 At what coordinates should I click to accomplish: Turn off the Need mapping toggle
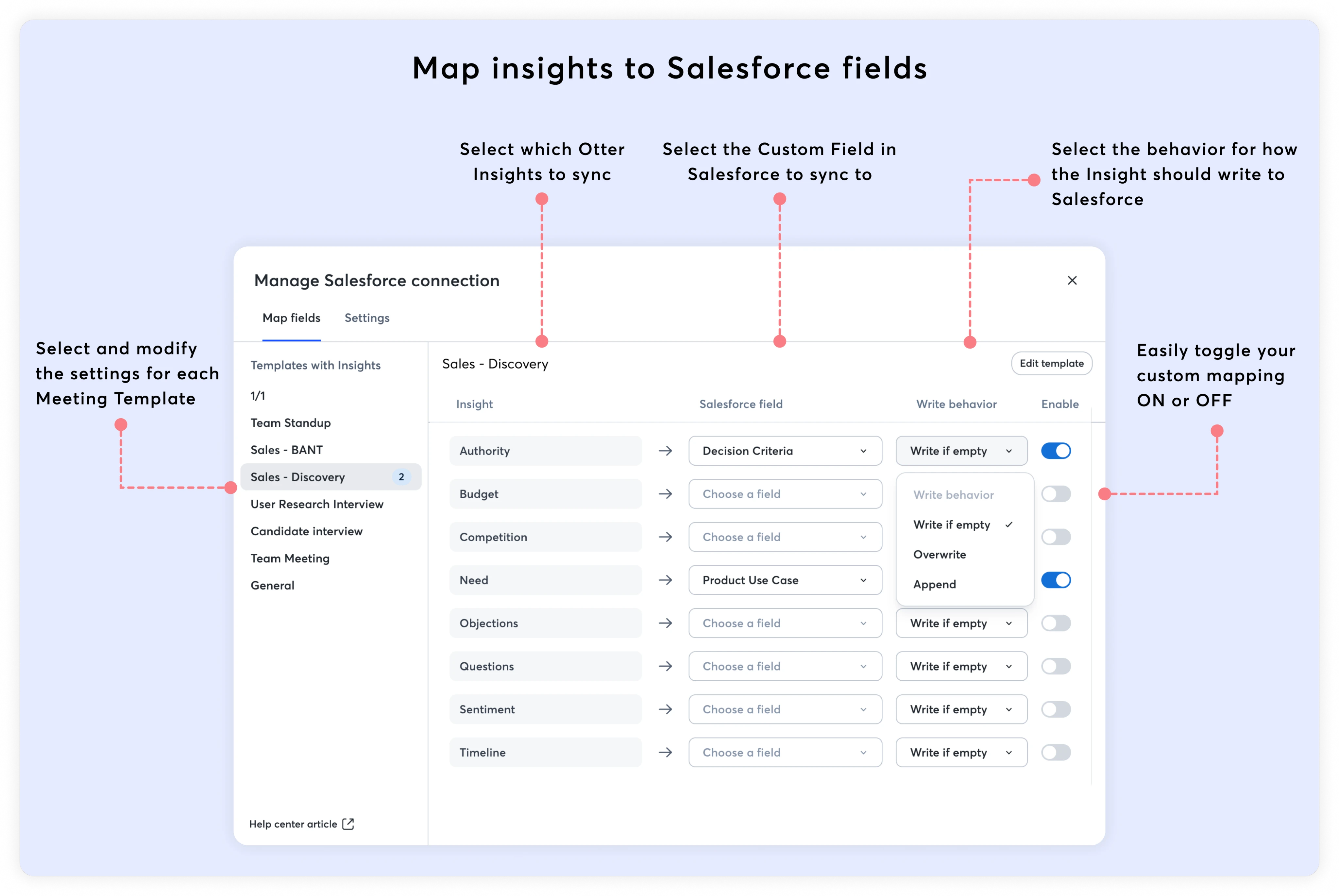(x=1056, y=580)
